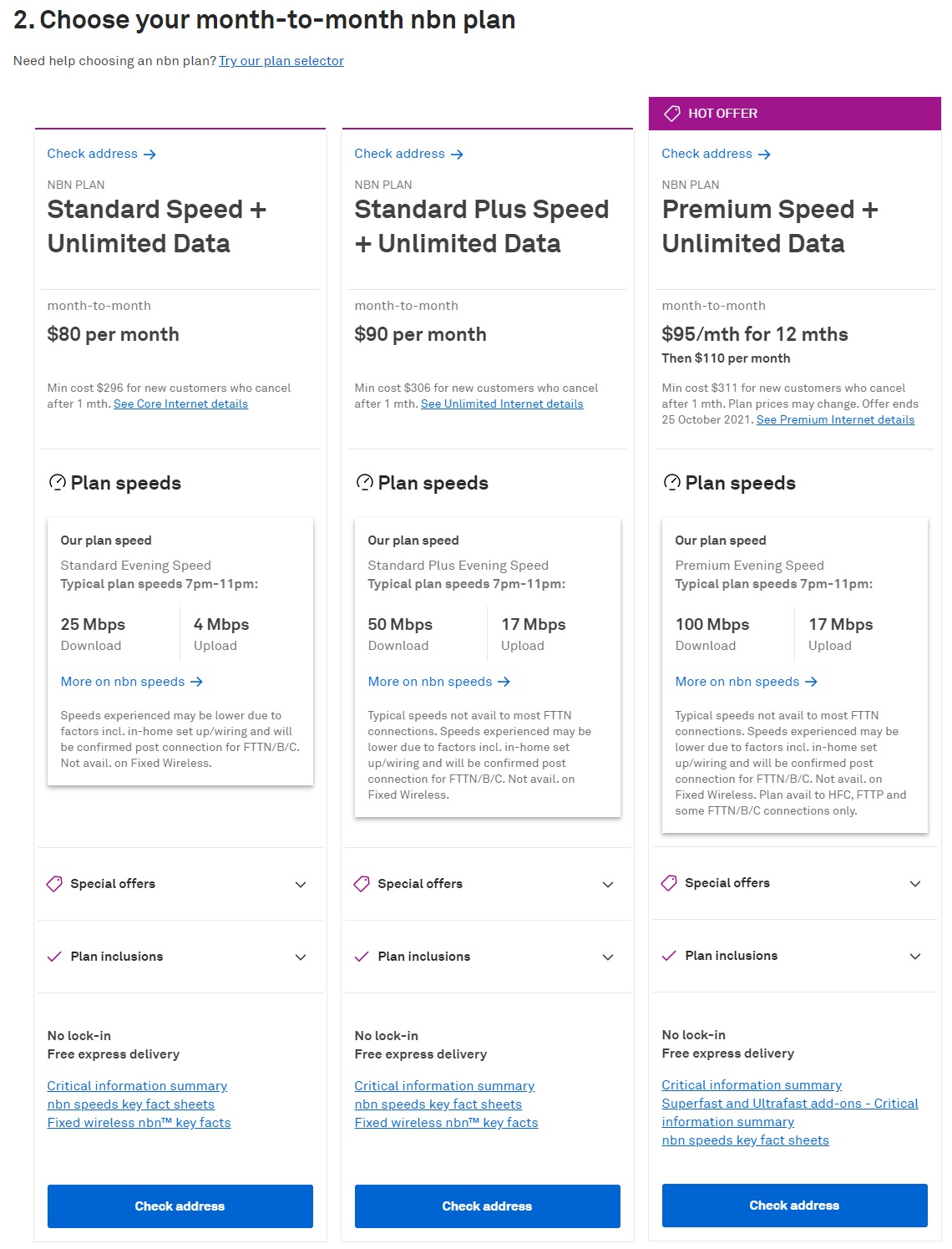The height and width of the screenshot is (1249, 952).
Task: Click the HOT OFFER tag icon
Action: click(x=672, y=114)
